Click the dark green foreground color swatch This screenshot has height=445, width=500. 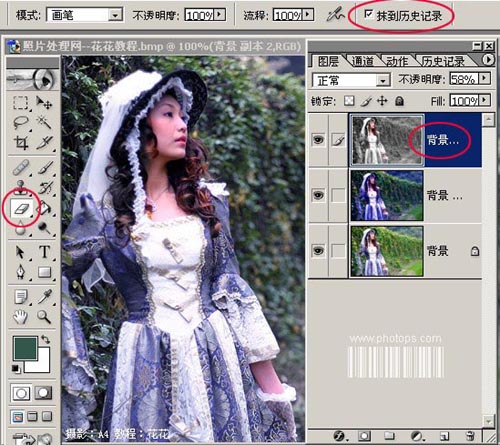coord(25,348)
